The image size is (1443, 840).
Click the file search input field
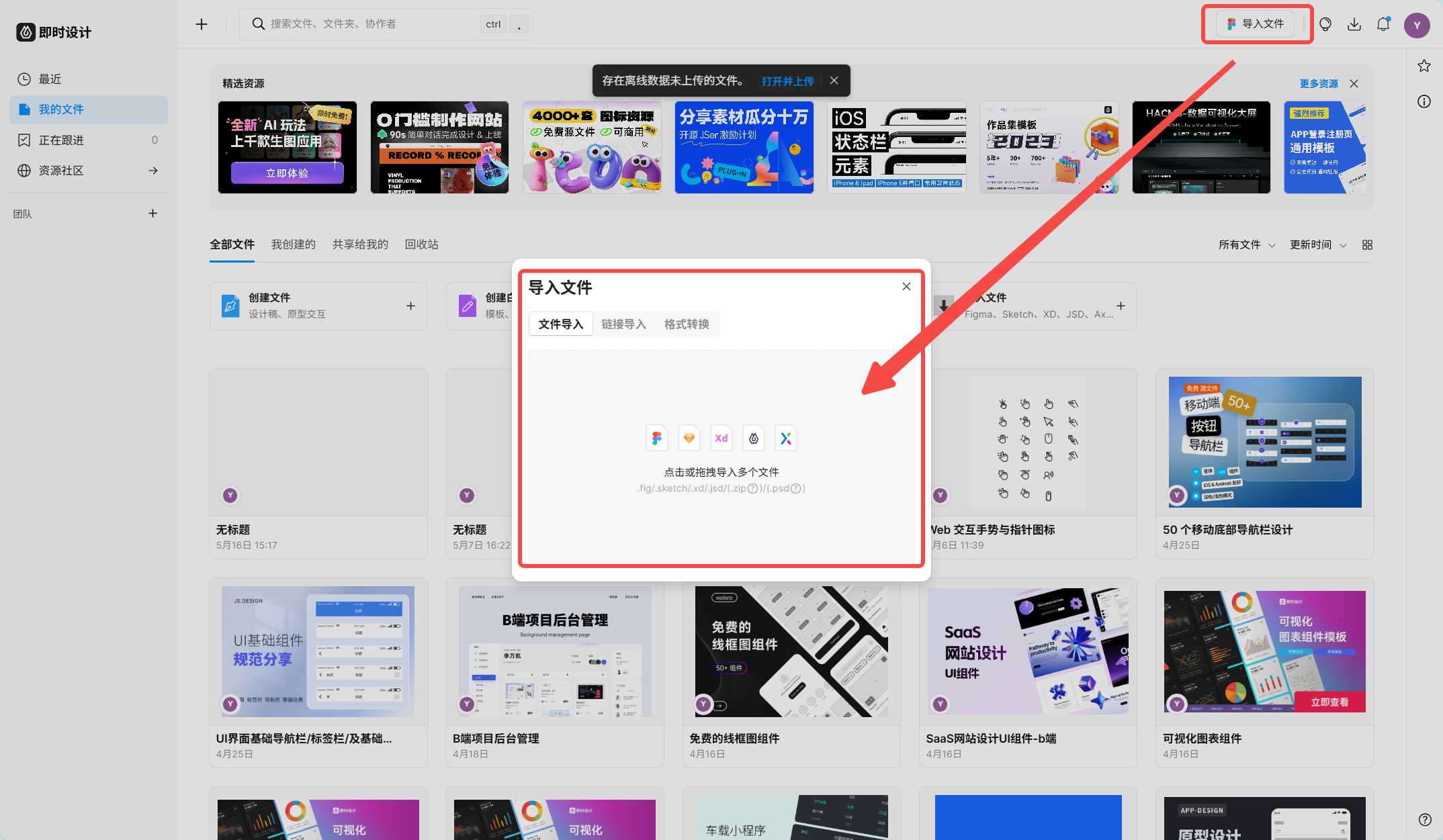(386, 24)
